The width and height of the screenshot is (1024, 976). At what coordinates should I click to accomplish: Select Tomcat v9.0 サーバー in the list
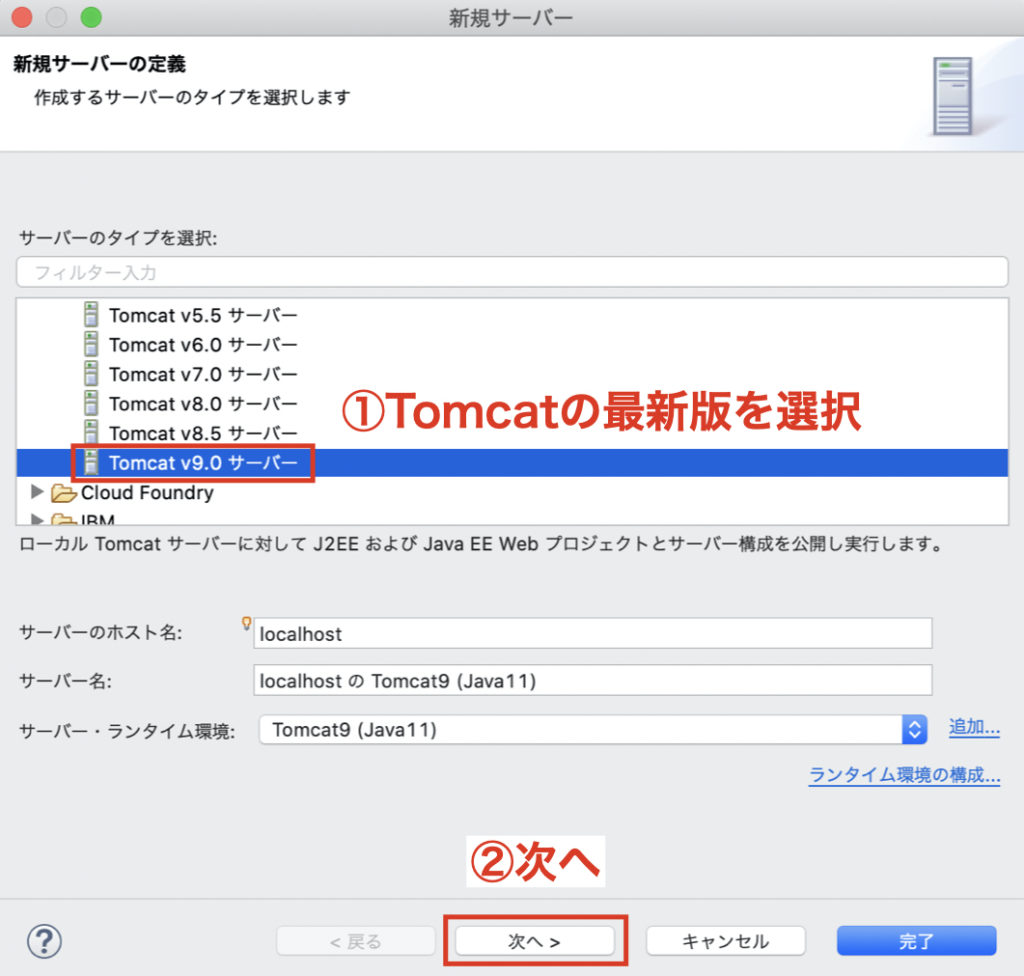[203, 463]
